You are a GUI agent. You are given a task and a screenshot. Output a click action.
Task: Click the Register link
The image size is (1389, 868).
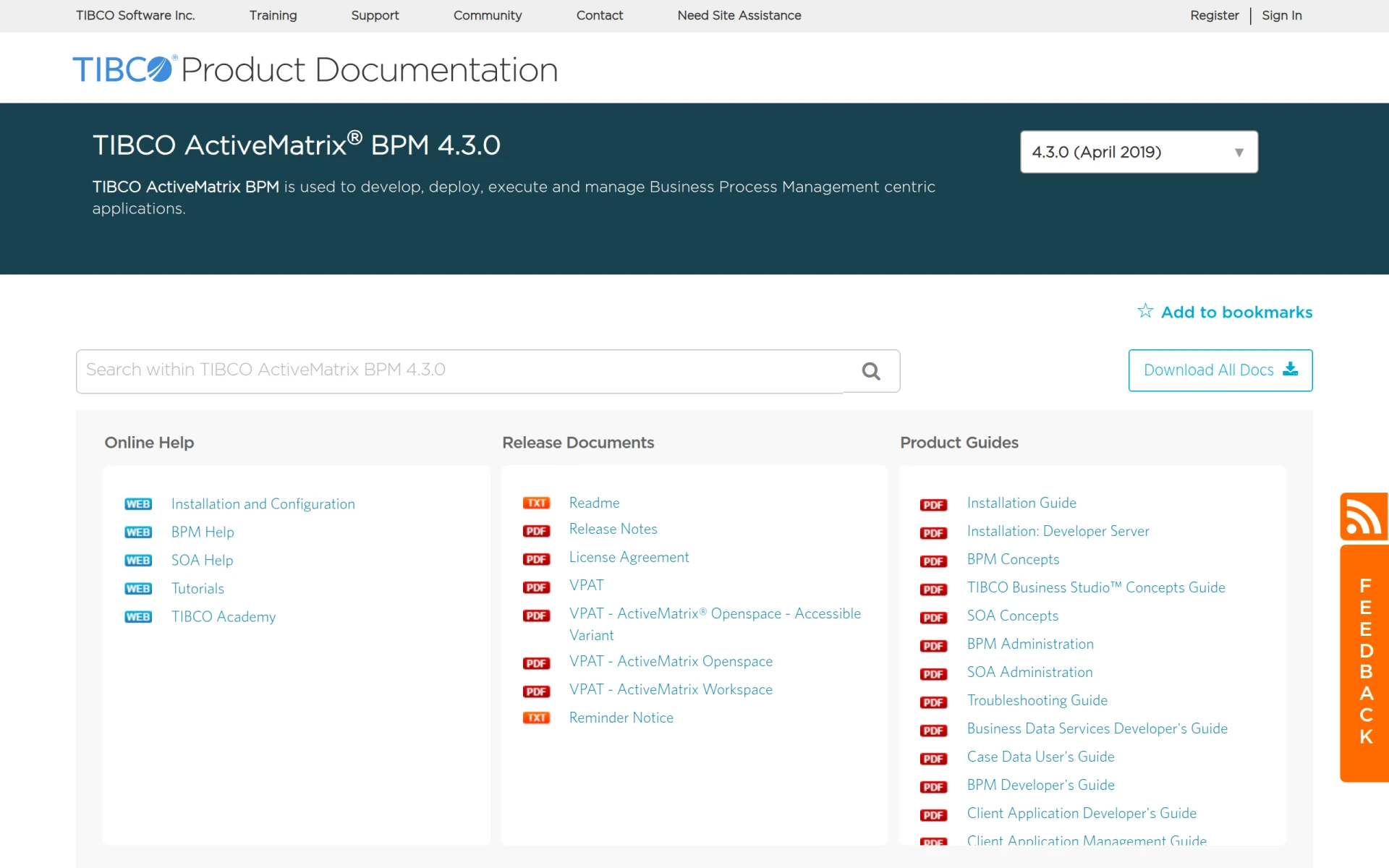coord(1214,15)
